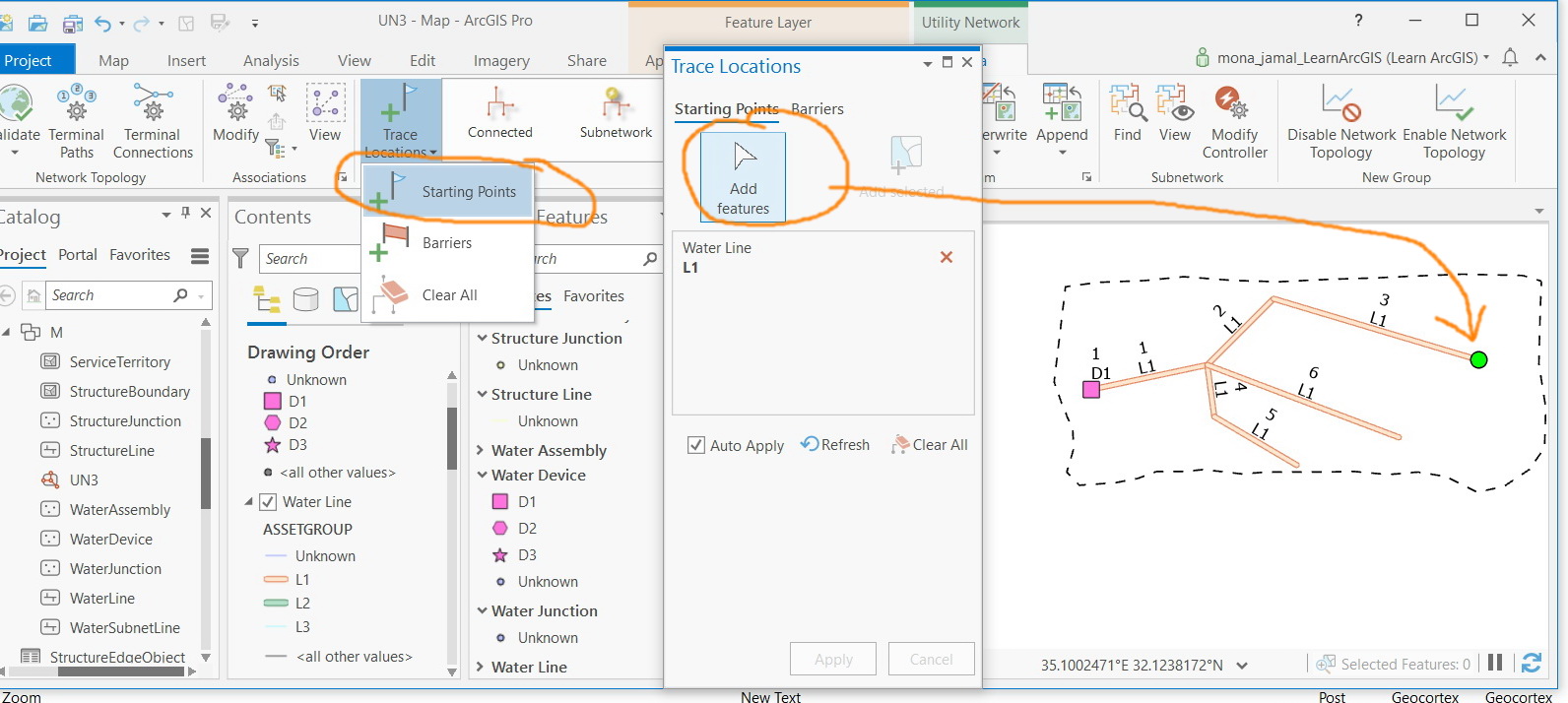
Task: Collapse Structure Line template group
Action: pyautogui.click(x=482, y=394)
